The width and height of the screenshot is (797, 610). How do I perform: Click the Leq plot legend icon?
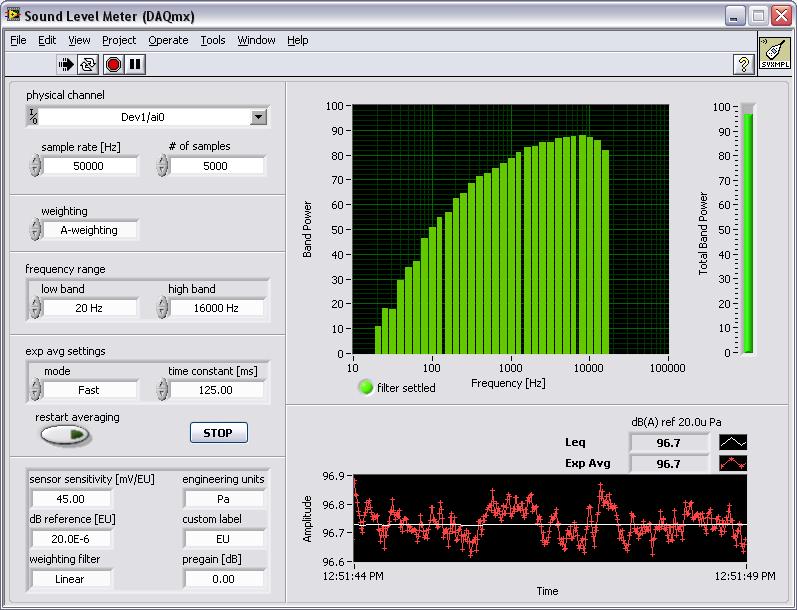733,442
